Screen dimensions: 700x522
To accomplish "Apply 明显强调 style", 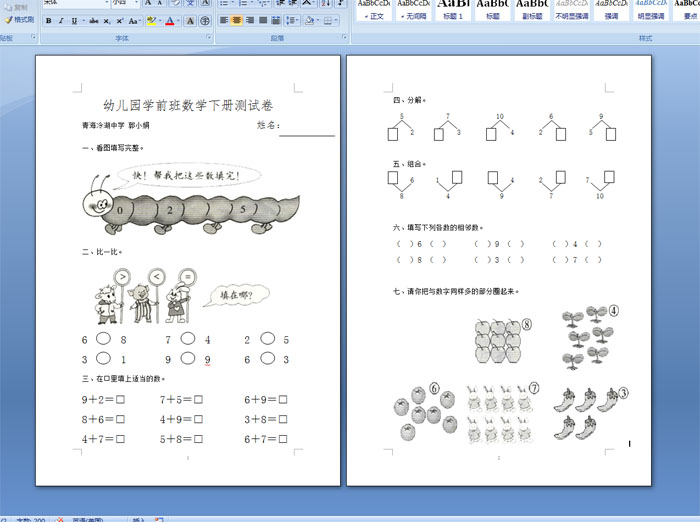I will pyautogui.click(x=651, y=10).
